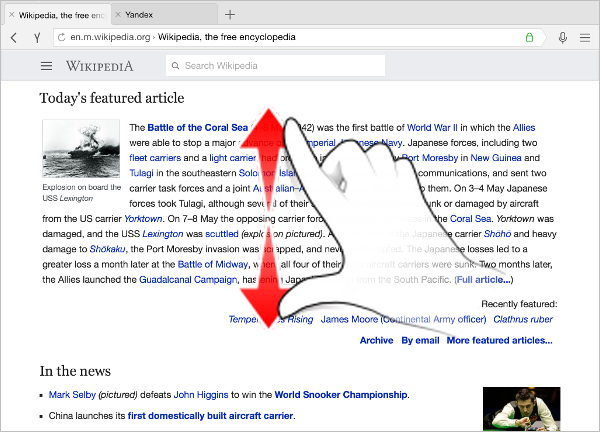600x432 pixels.
Task: Open the Mark Selby link
Action: [72, 395]
